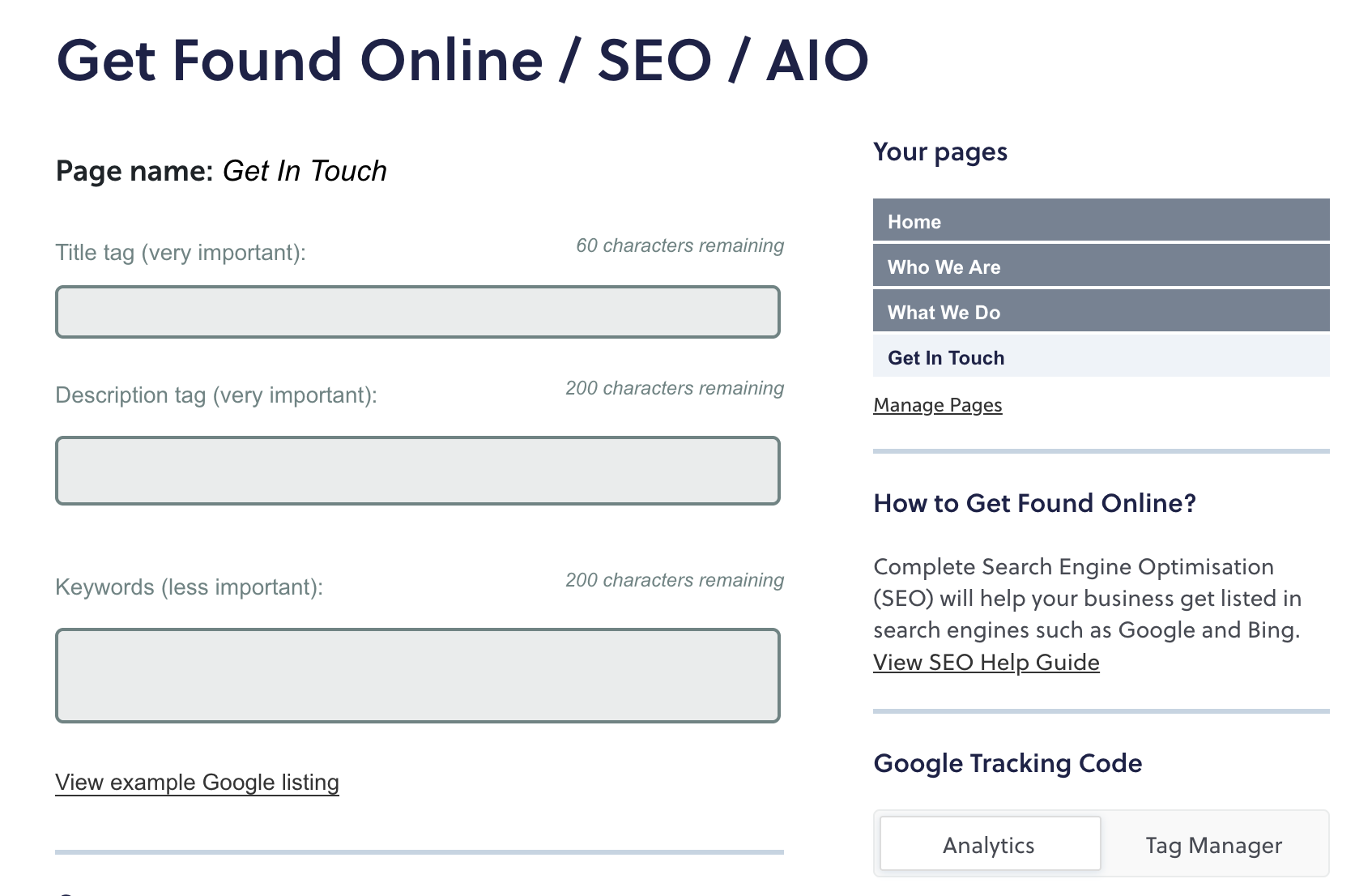1372x896 pixels.
Task: Click the Your pages heading
Action: click(x=940, y=152)
